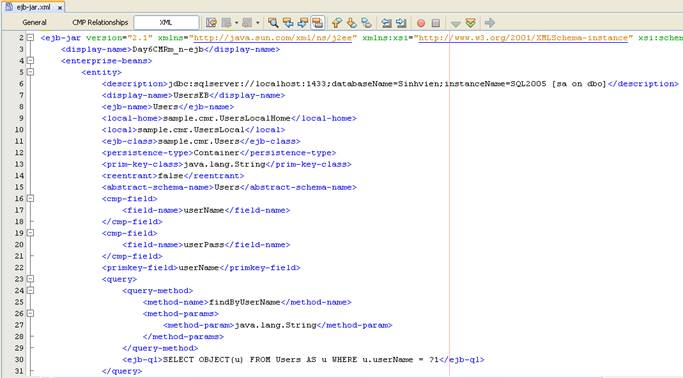Stop macro recording with square icon
The width and height of the screenshot is (683, 378).
point(436,23)
